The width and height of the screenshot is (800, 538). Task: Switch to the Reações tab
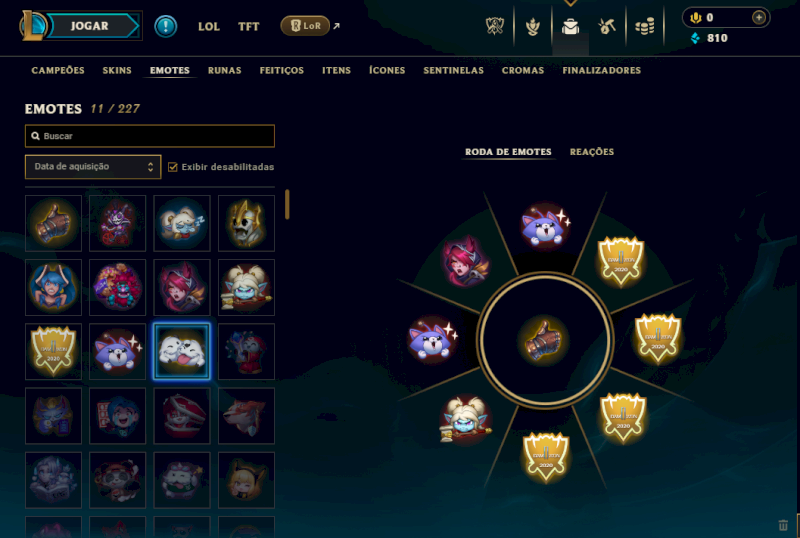tap(591, 152)
